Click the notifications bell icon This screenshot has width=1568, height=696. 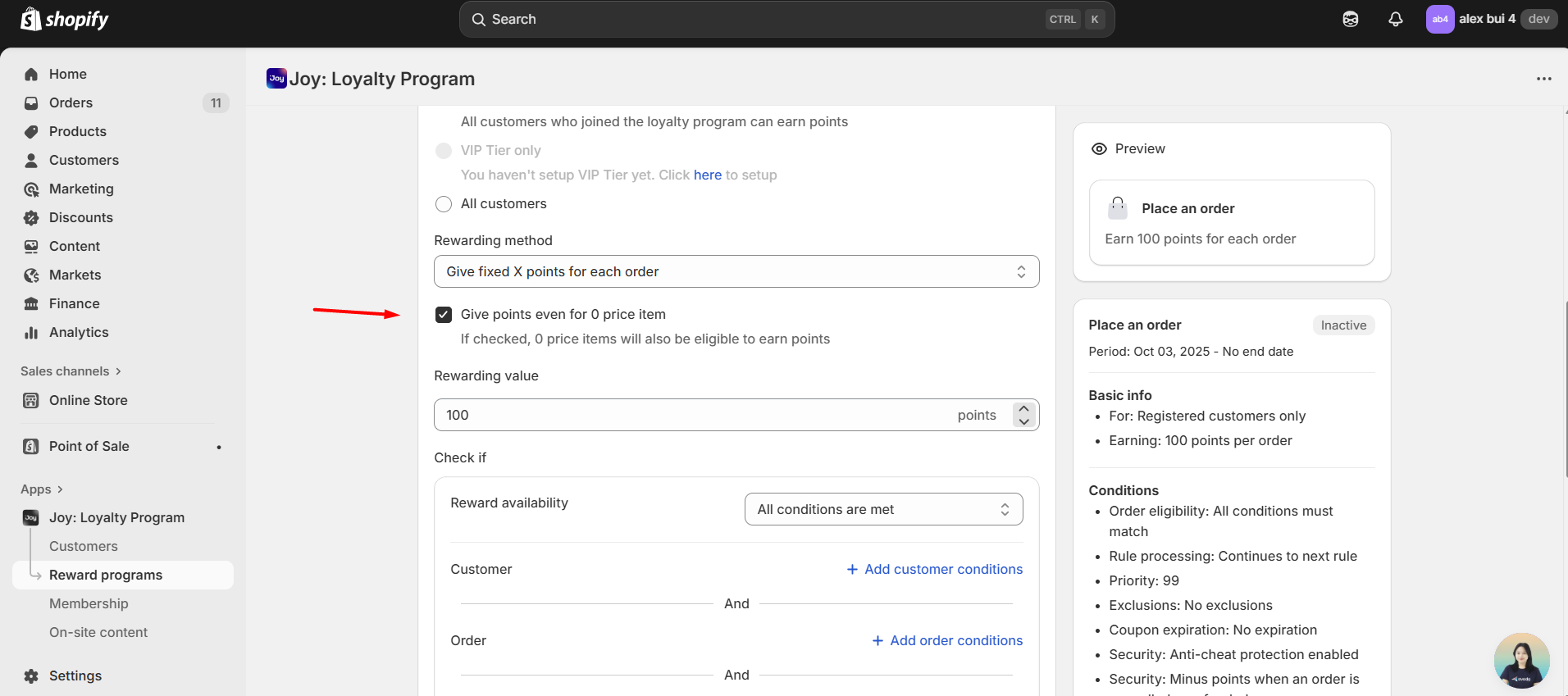(x=1395, y=19)
